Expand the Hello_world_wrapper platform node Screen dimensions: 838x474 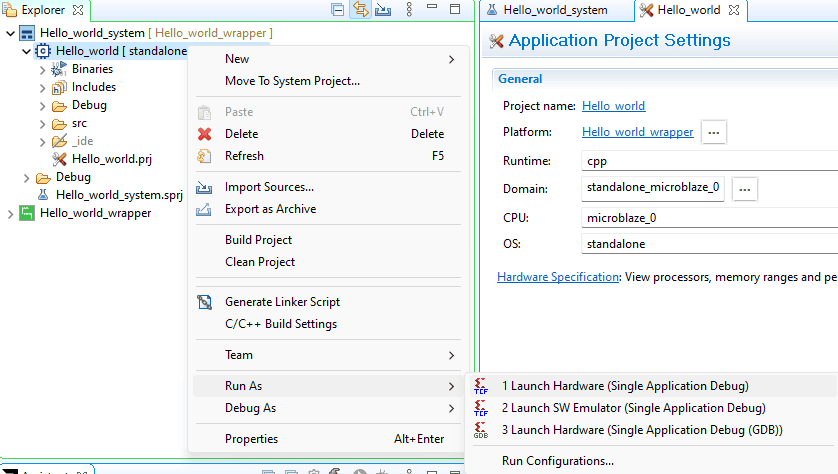click(10, 213)
